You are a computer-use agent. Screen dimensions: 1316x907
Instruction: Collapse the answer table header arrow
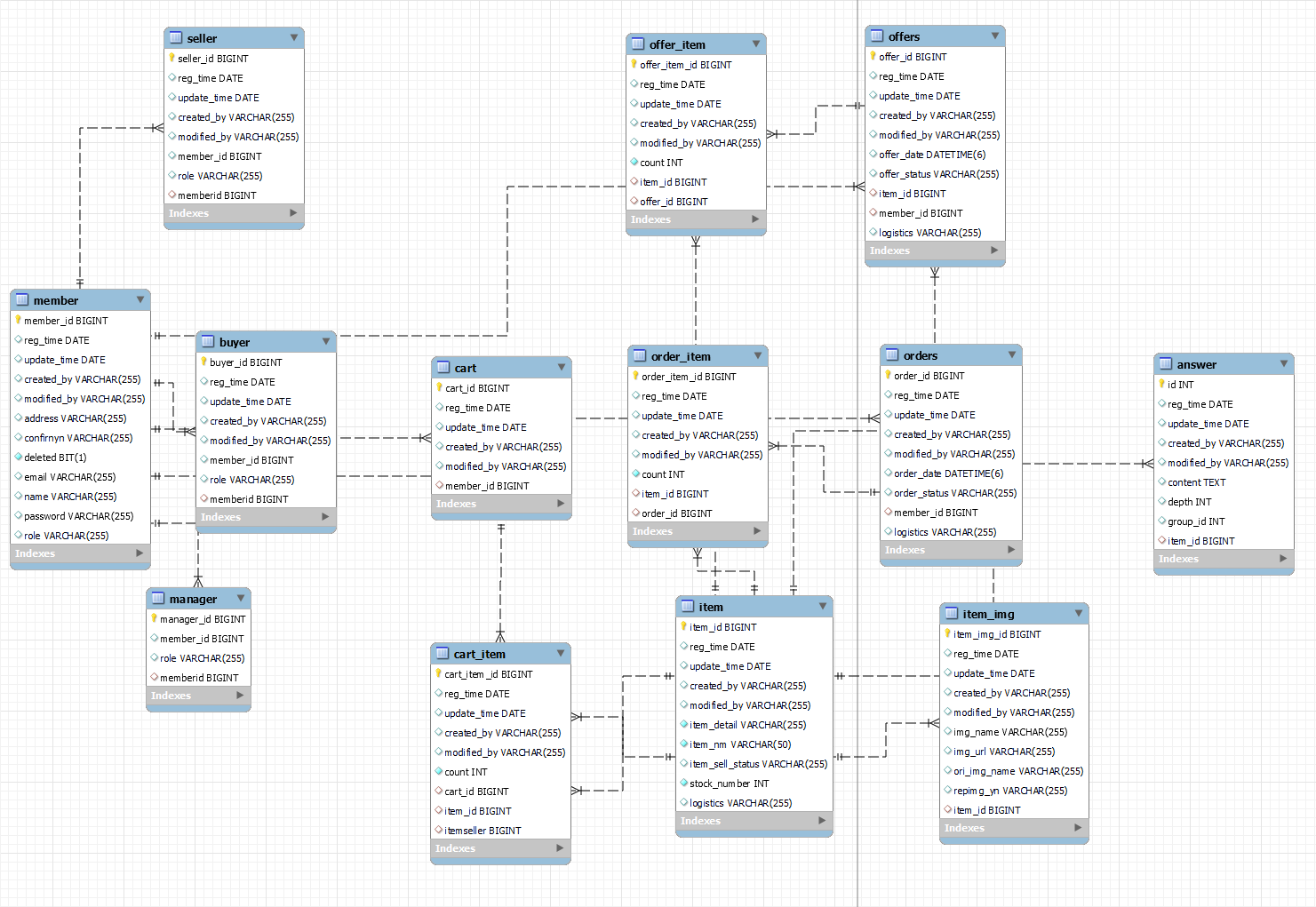[x=1284, y=364]
